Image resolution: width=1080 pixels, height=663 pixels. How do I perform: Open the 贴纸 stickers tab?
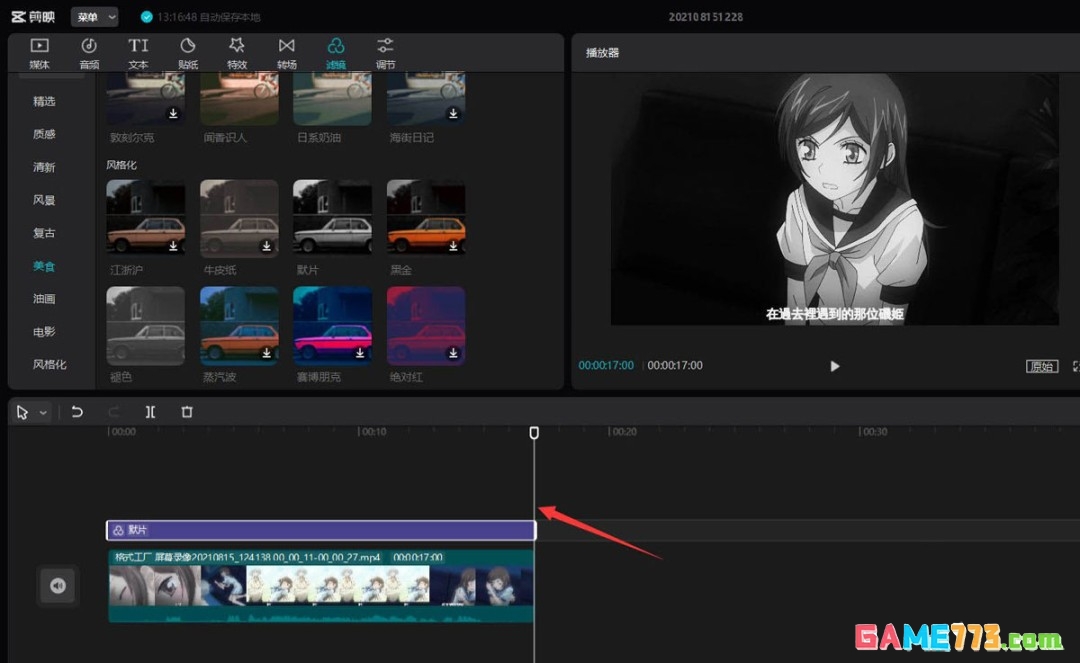point(187,53)
